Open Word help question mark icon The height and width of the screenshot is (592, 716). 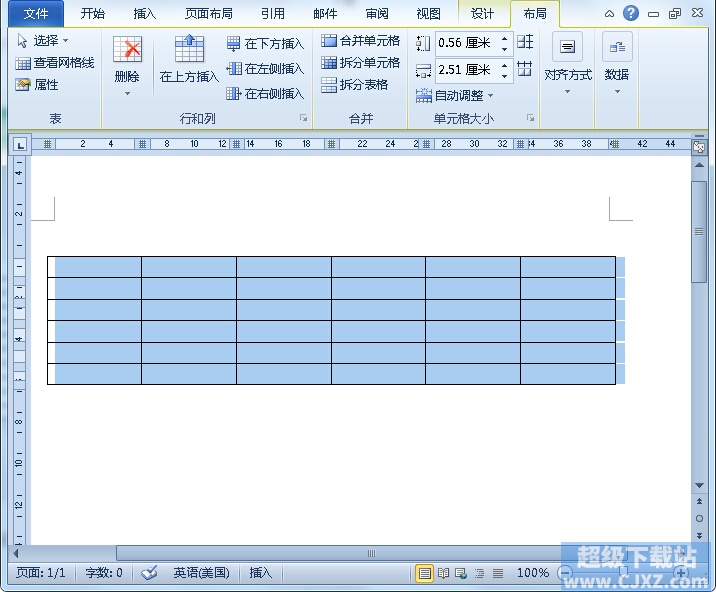click(631, 13)
